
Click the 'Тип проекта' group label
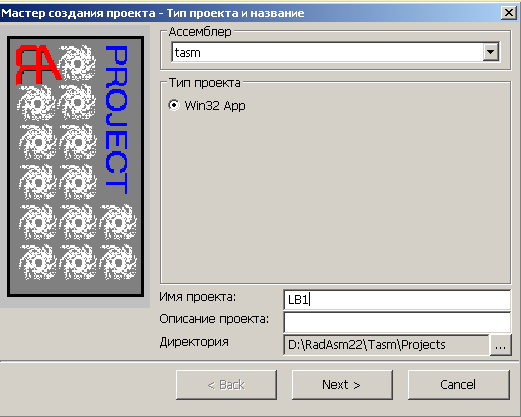tap(204, 83)
